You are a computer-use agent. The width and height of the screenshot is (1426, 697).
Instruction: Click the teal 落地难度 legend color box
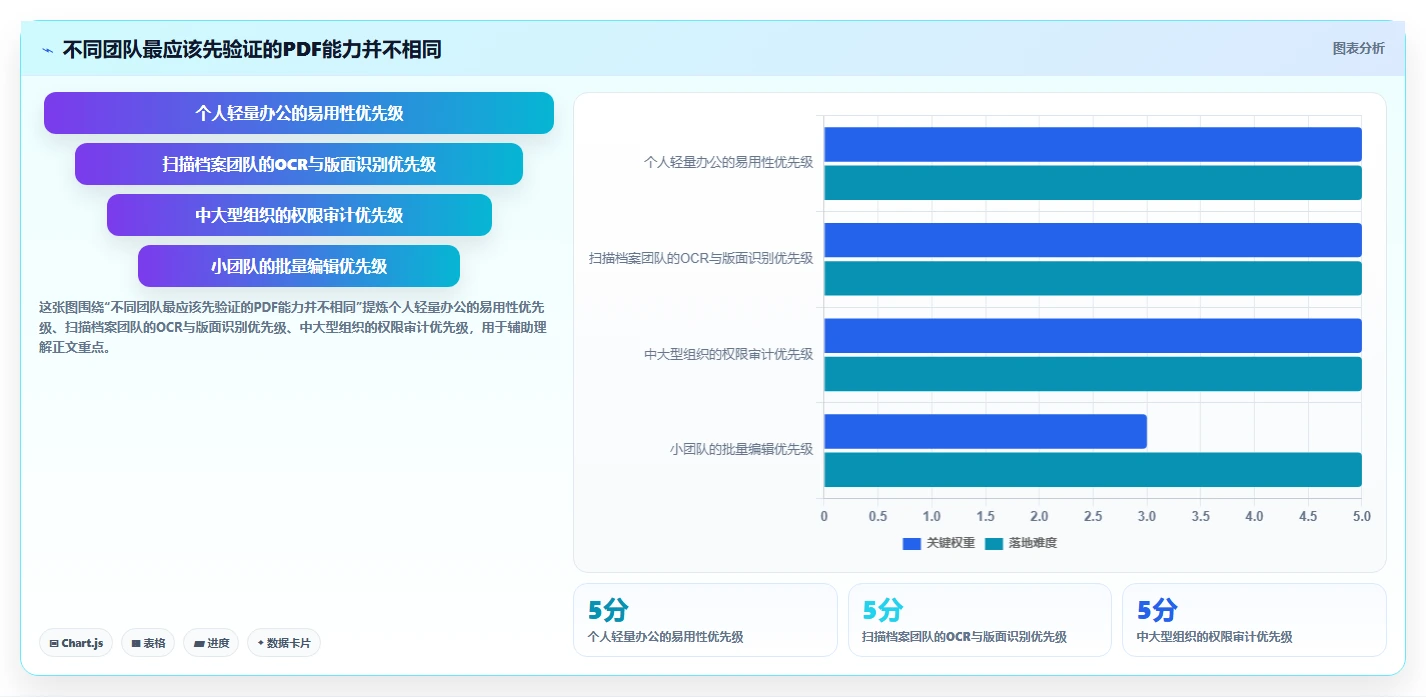(x=994, y=543)
